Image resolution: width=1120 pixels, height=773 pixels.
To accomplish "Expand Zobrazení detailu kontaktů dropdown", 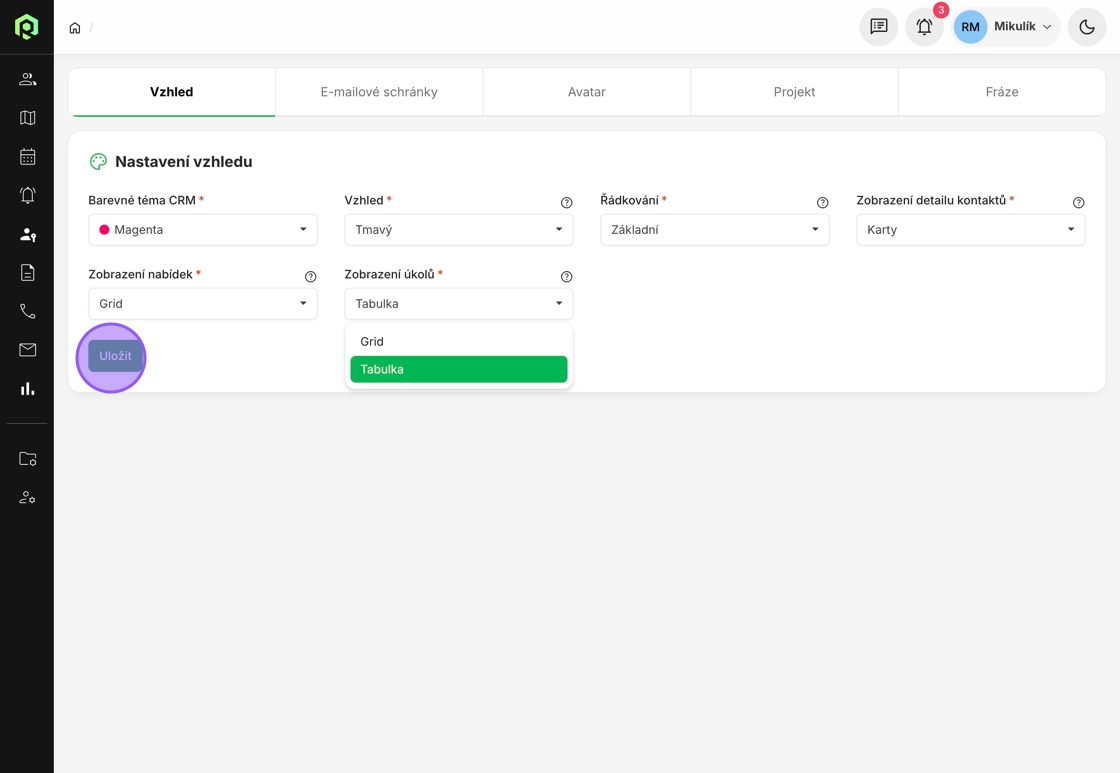I will (970, 230).
